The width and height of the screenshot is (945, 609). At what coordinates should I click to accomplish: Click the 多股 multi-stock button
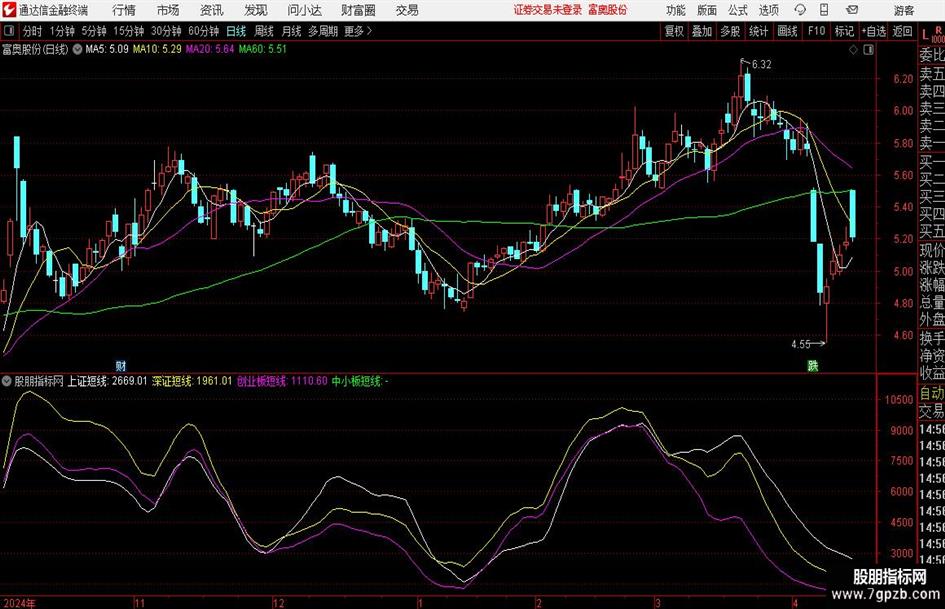click(730, 31)
